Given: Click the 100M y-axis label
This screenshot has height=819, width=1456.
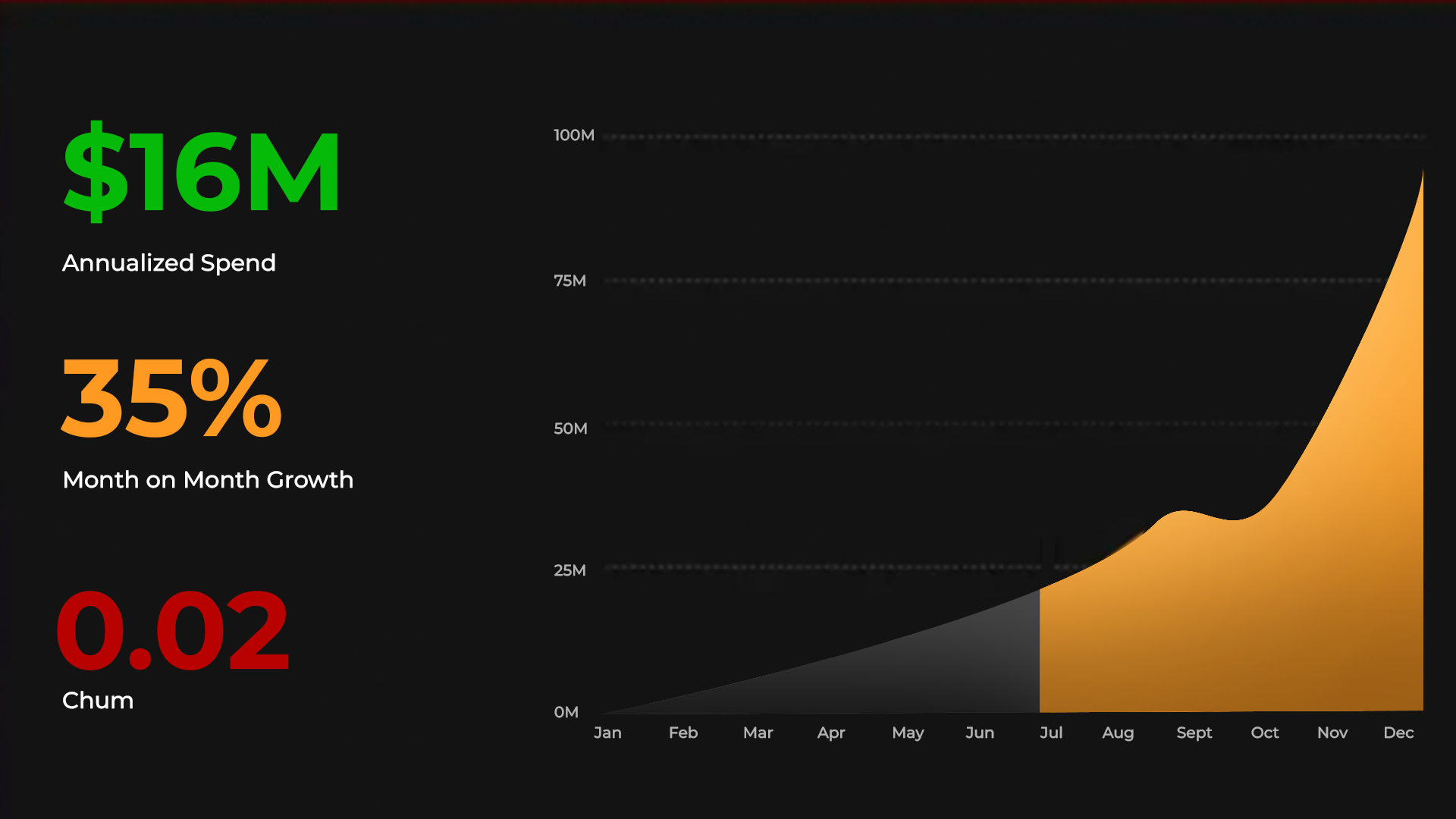Looking at the screenshot, I should tap(574, 136).
